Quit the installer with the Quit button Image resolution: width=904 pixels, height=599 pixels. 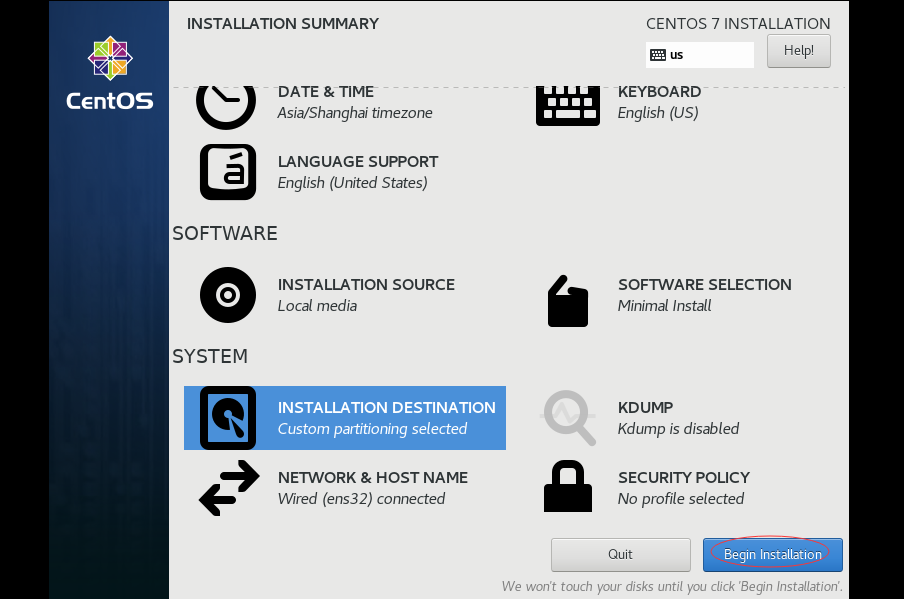tap(620, 555)
